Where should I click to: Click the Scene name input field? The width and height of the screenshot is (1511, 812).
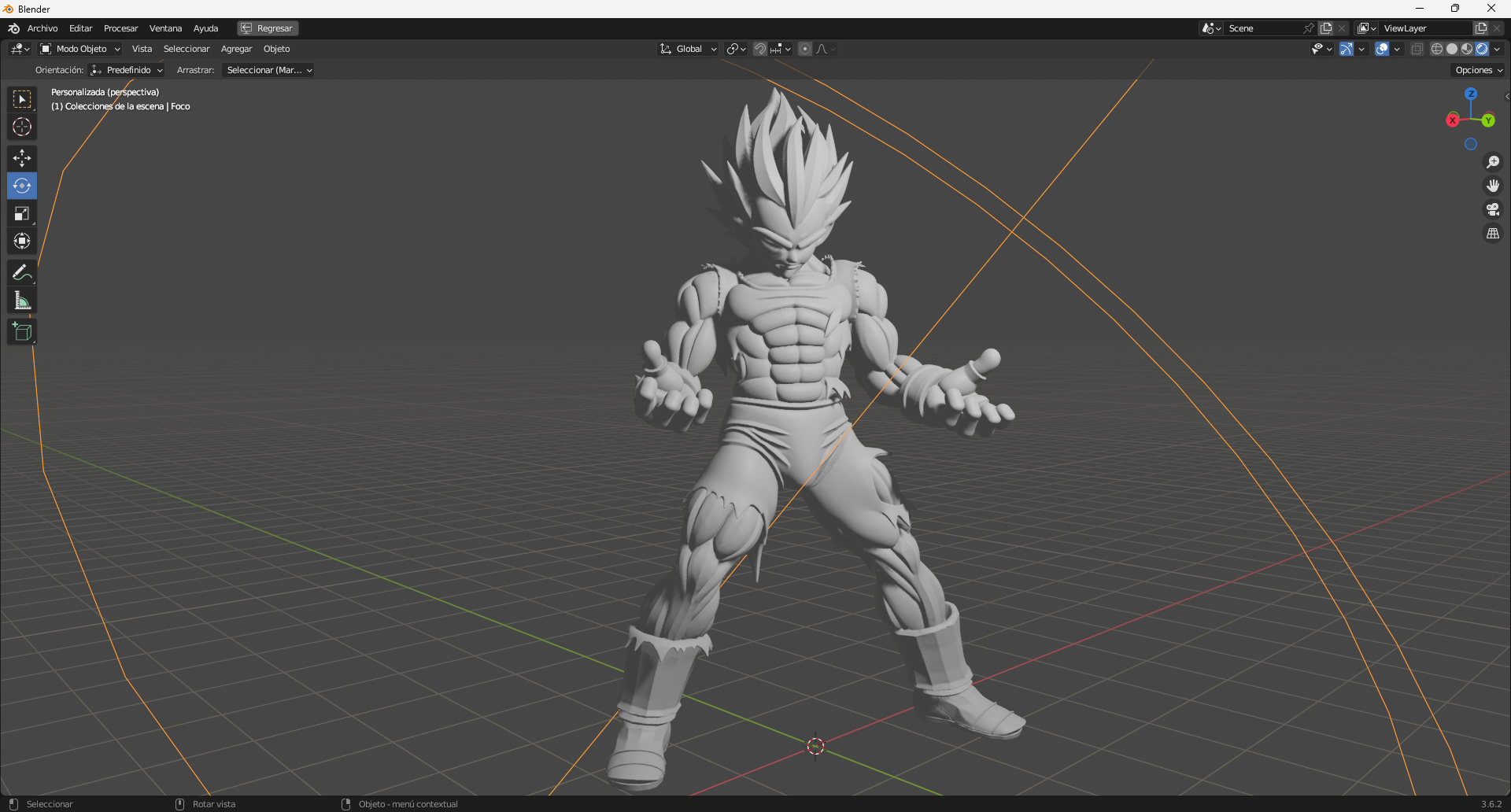(1259, 28)
